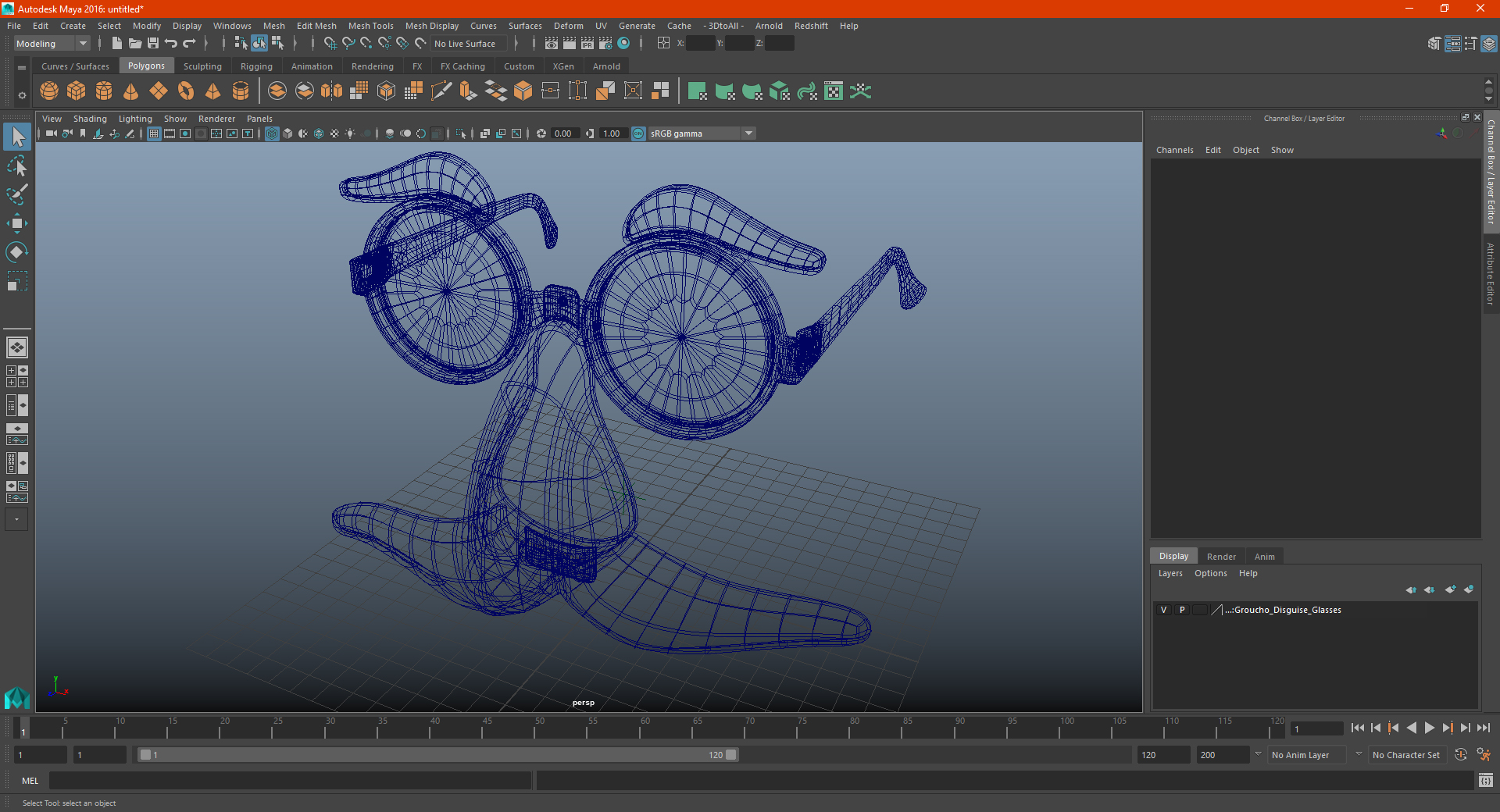Open the sRGB gamma dropdown

[702, 134]
